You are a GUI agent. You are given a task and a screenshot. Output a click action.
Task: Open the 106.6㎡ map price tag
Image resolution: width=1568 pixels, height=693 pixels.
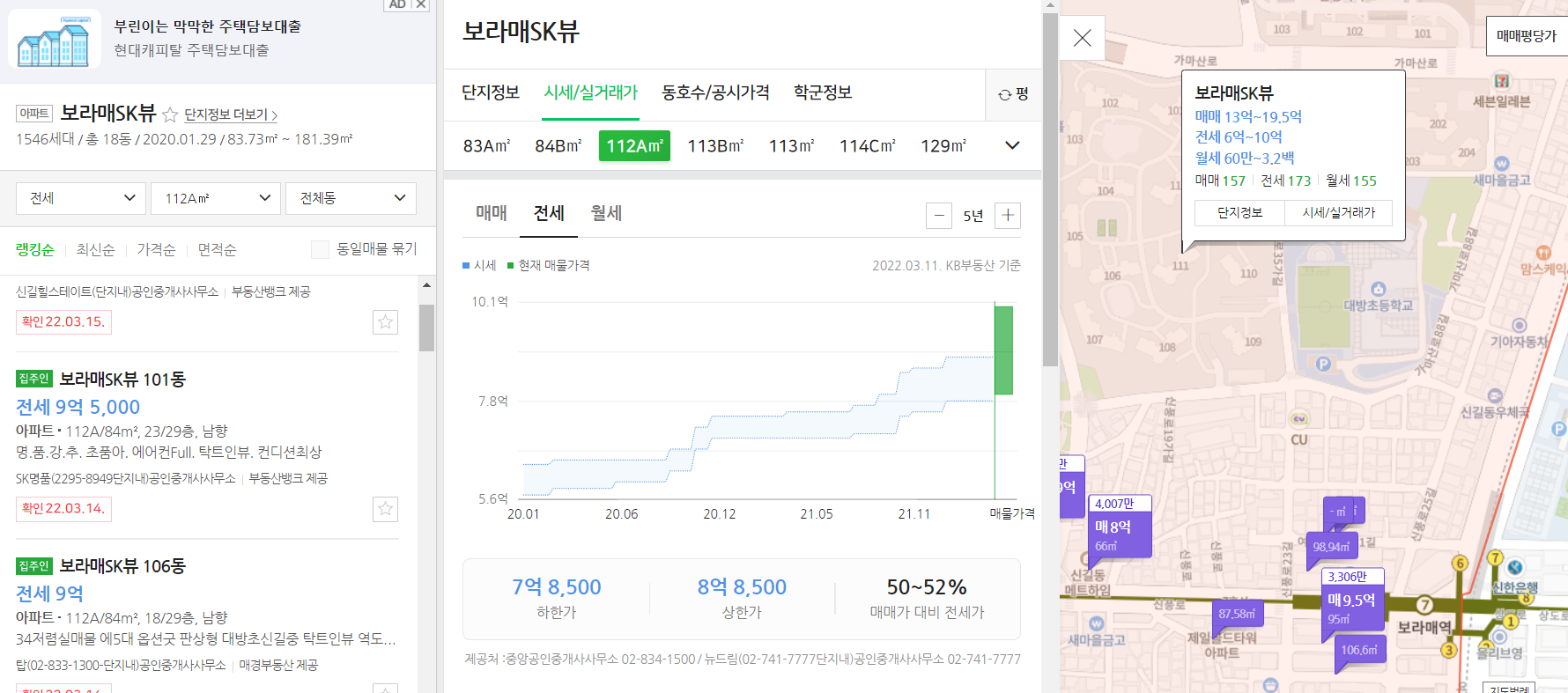click(1360, 650)
